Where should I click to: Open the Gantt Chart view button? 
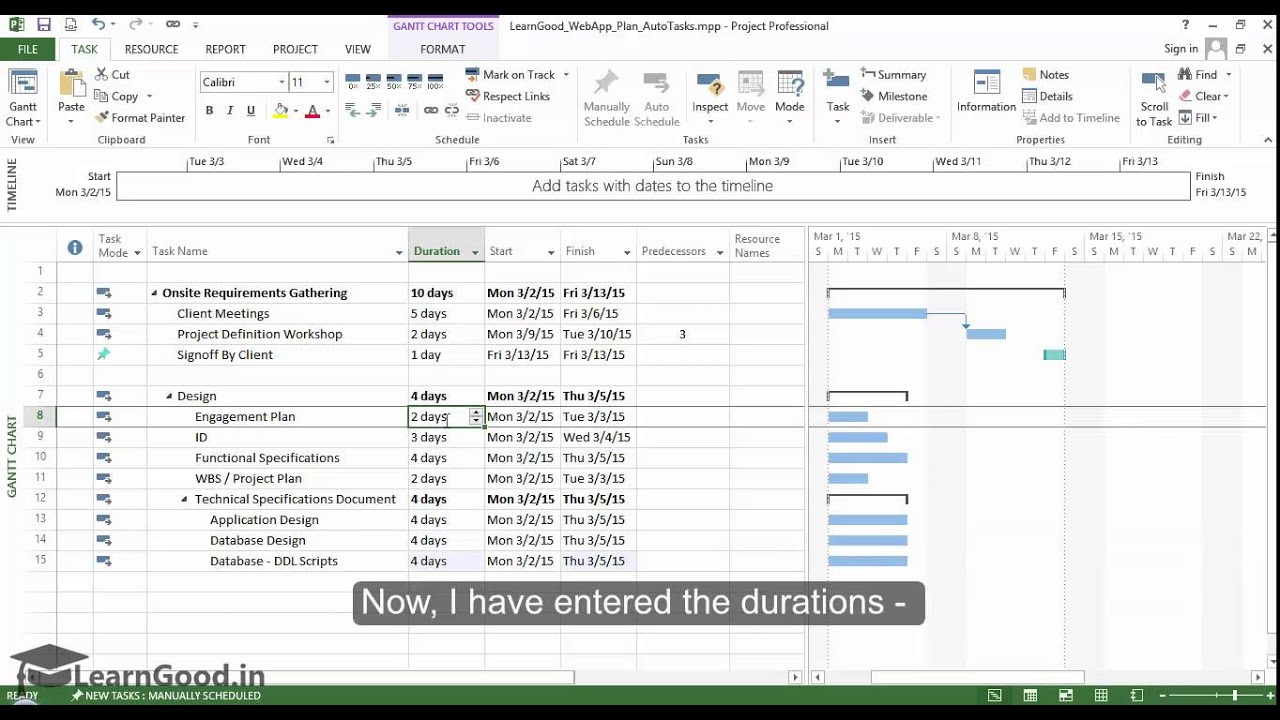pyautogui.click(x=22, y=98)
